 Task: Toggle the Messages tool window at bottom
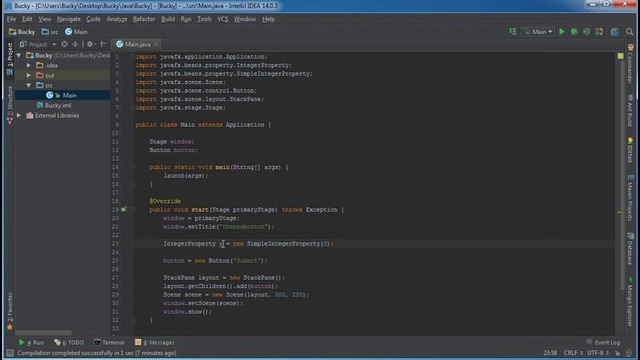pos(155,342)
